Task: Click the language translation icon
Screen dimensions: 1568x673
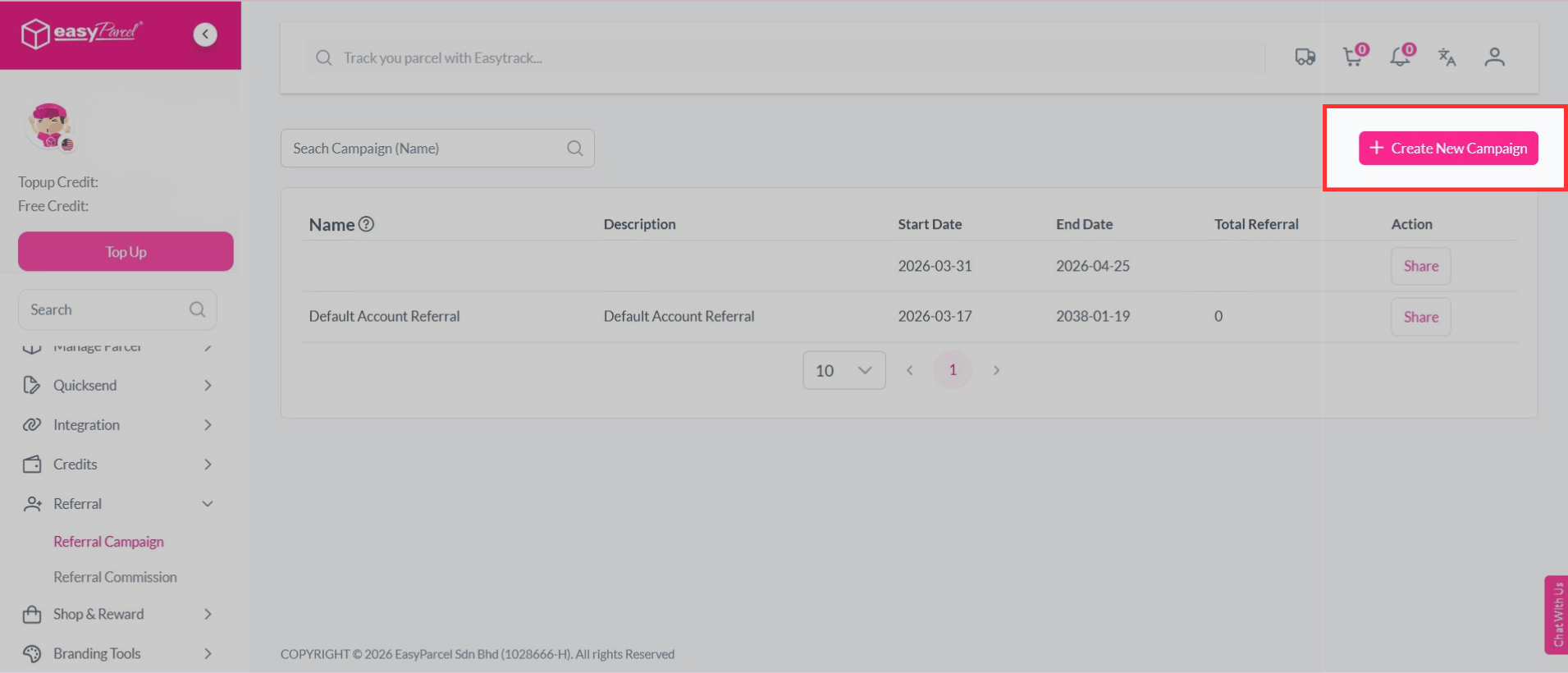Action: pos(1447,57)
